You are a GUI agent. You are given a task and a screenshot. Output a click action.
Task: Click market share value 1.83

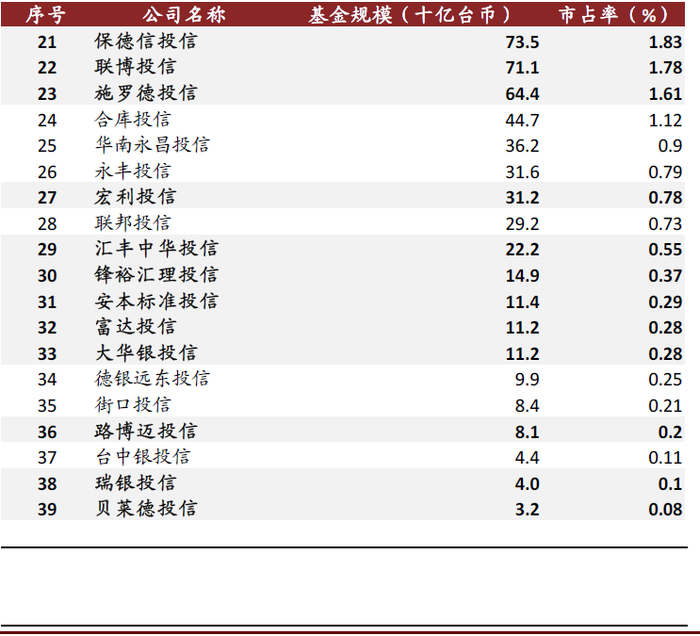click(665, 42)
